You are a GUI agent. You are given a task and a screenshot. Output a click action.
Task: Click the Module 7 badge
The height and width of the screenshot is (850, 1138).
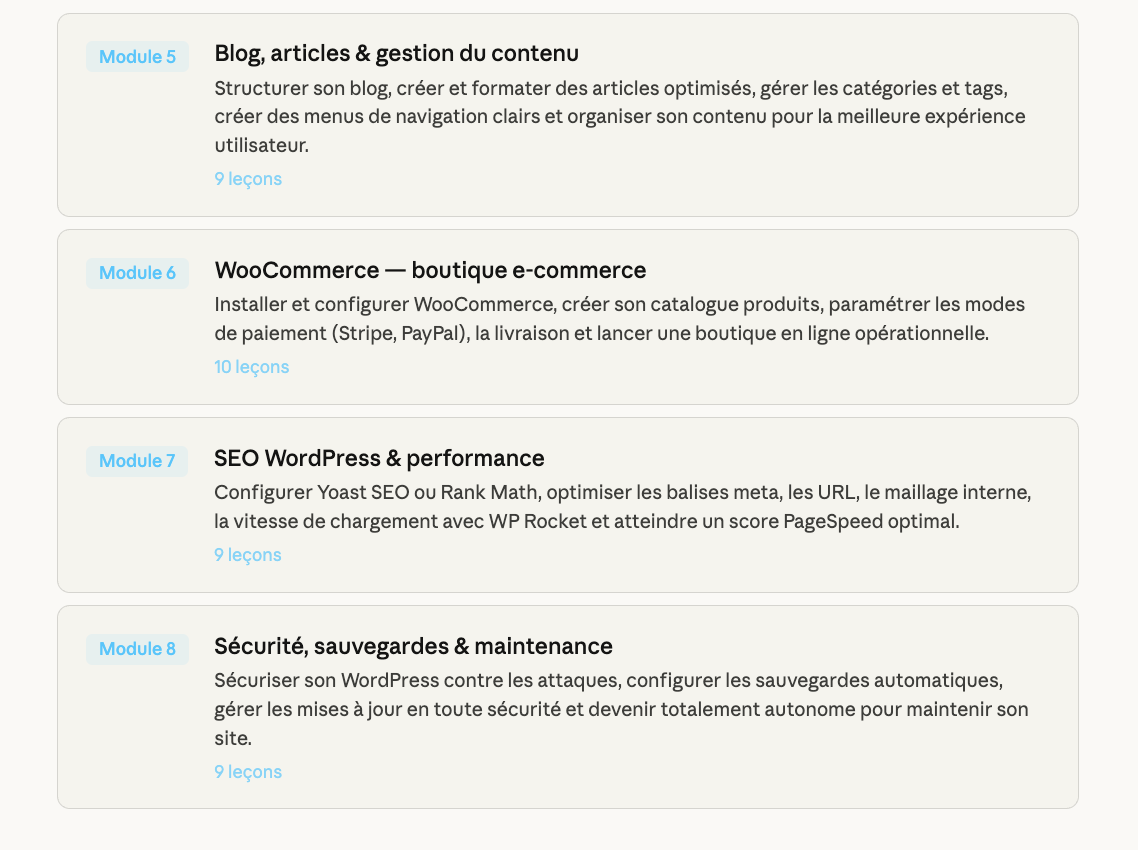pyautogui.click(x=137, y=461)
